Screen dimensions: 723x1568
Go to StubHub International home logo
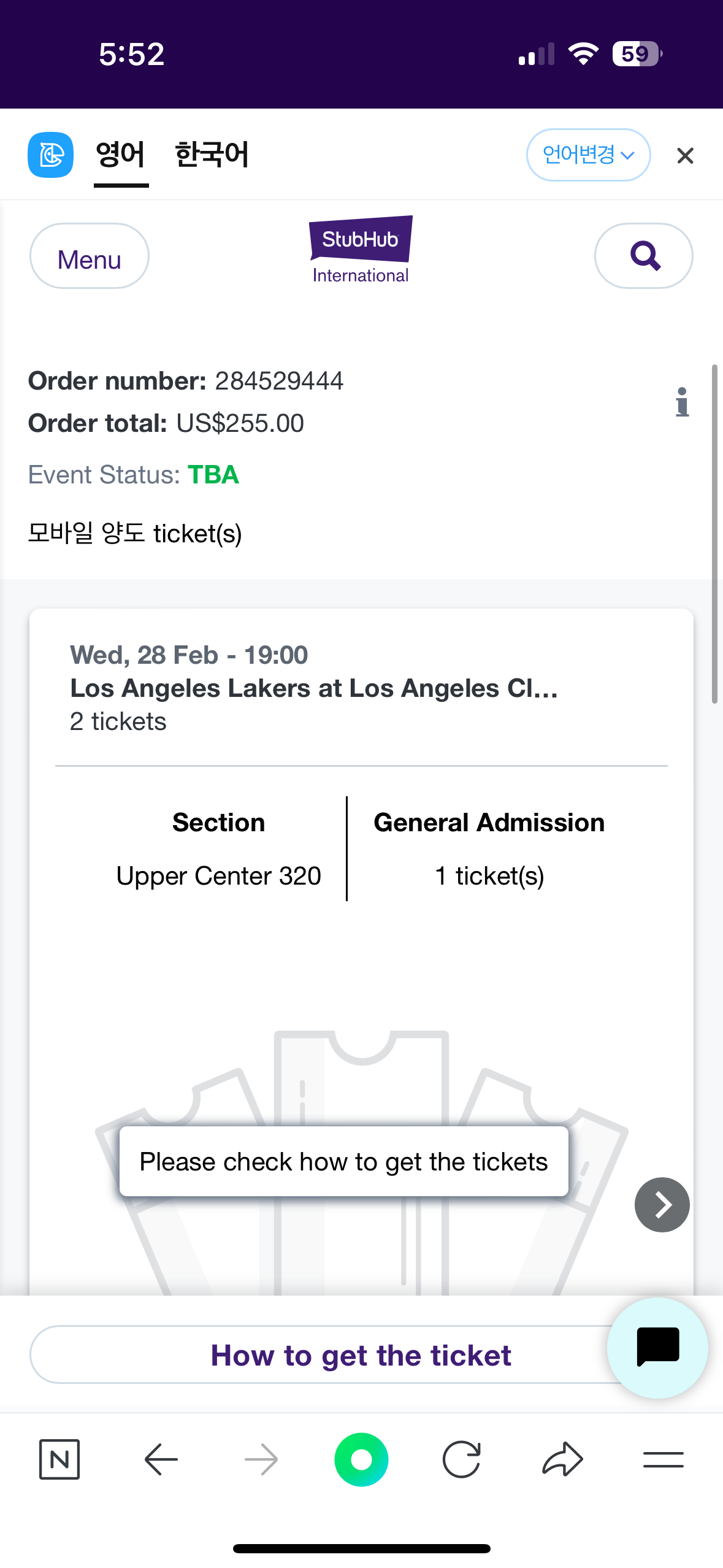click(x=361, y=250)
